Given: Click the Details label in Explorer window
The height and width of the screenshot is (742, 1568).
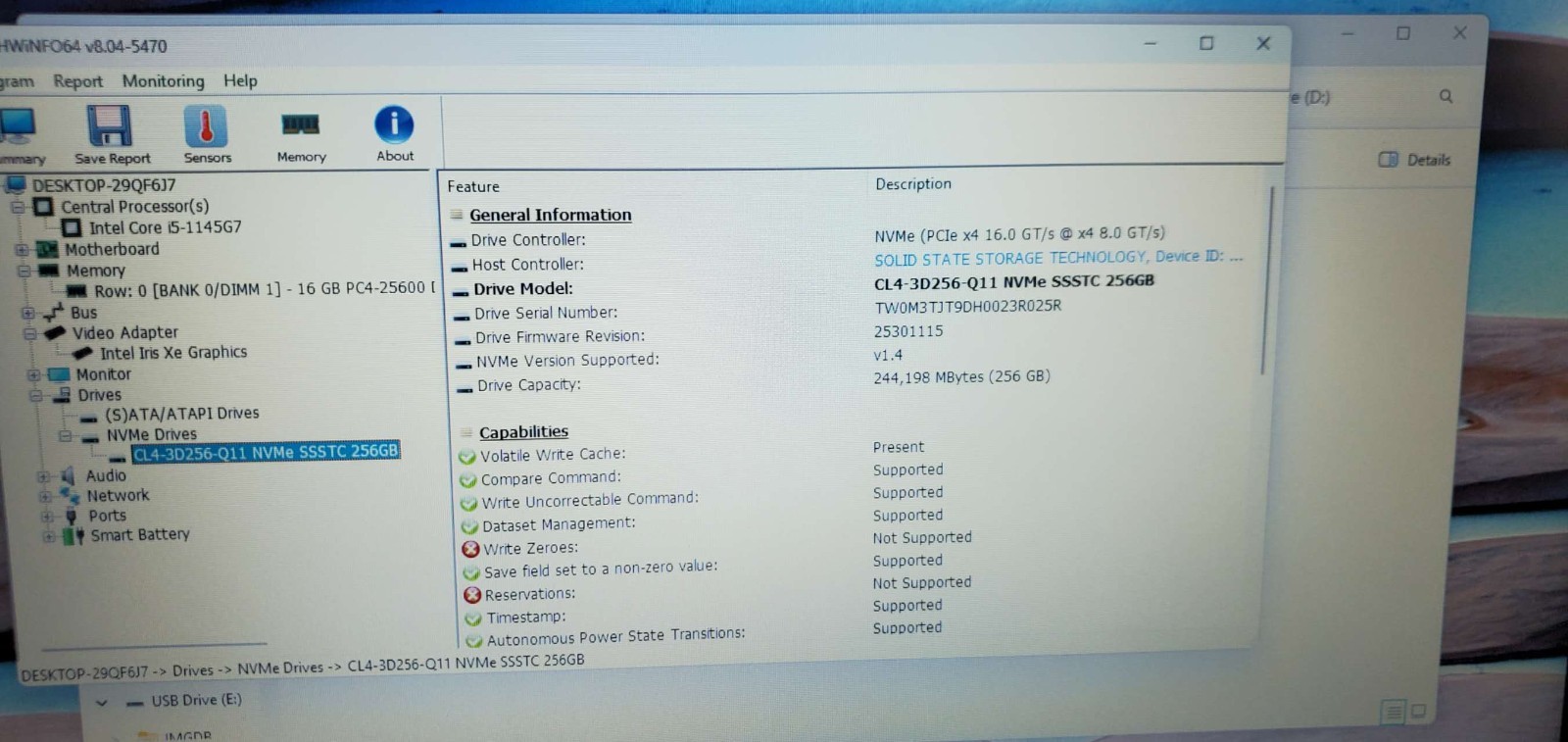Looking at the screenshot, I should (1429, 160).
